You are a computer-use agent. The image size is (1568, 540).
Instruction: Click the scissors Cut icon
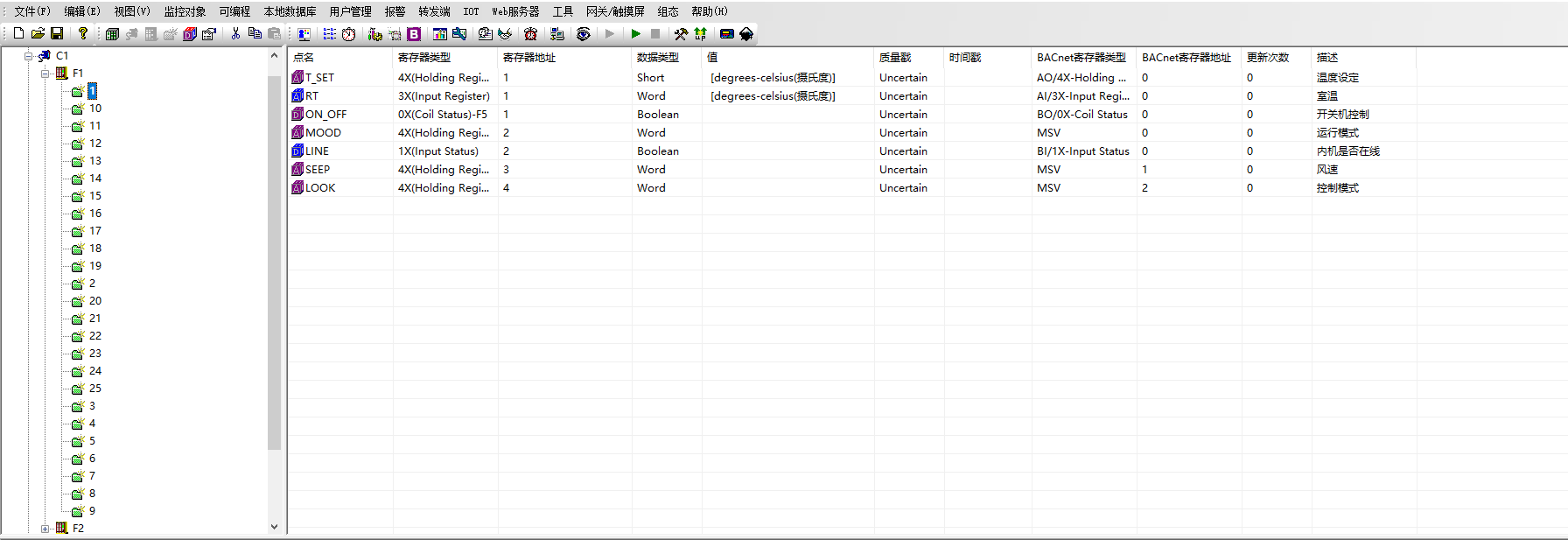(x=235, y=33)
